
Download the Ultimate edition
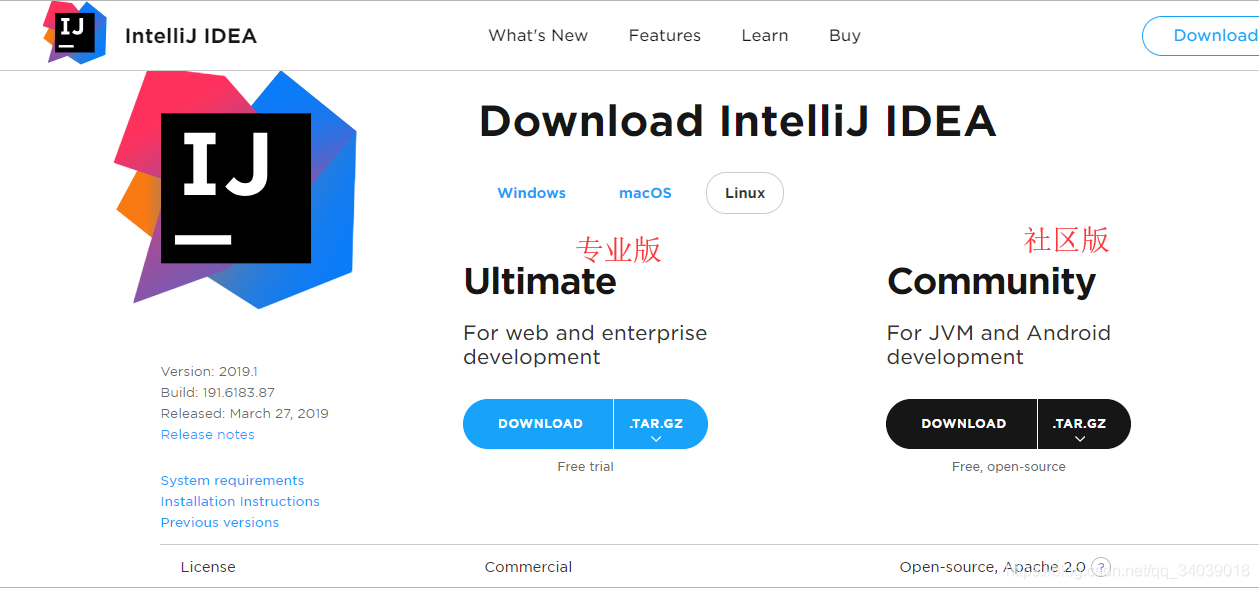[x=539, y=424]
